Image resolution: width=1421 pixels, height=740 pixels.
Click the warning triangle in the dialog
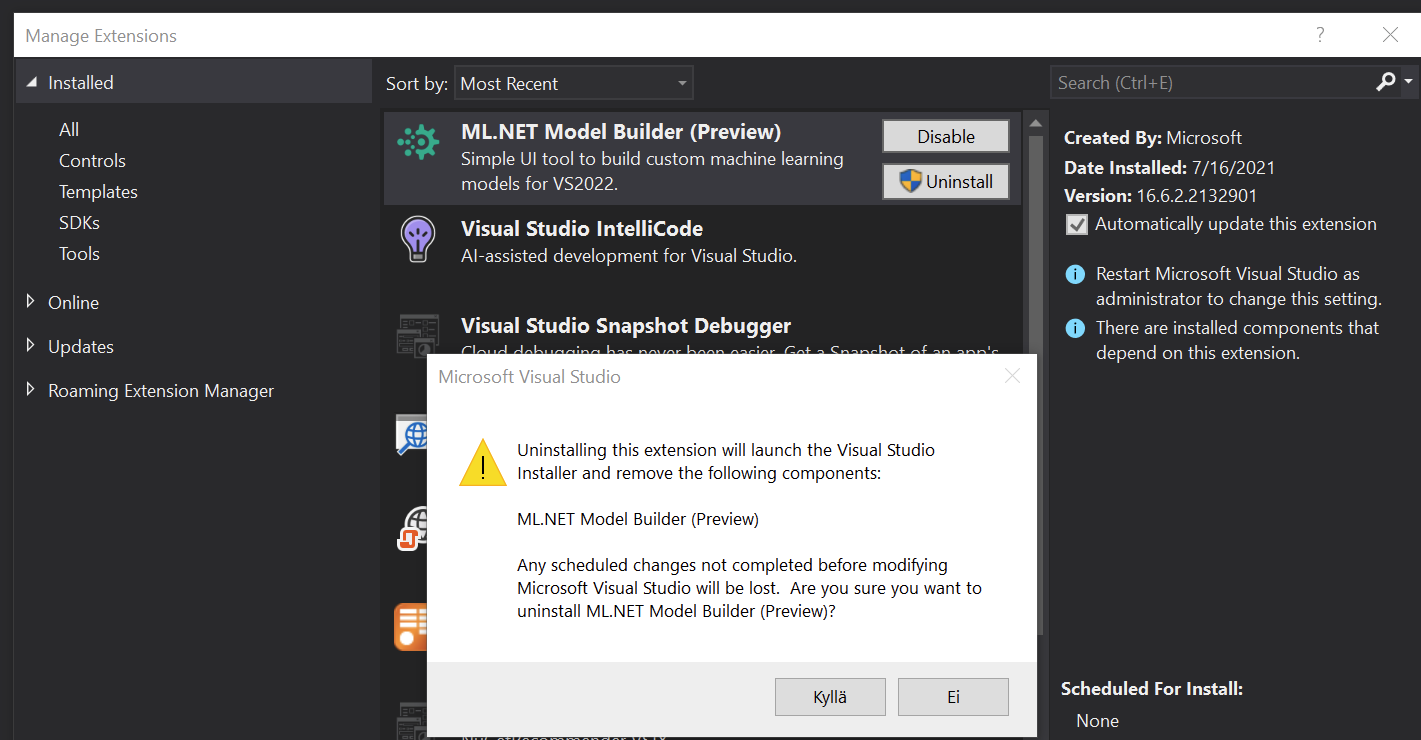pos(483,463)
